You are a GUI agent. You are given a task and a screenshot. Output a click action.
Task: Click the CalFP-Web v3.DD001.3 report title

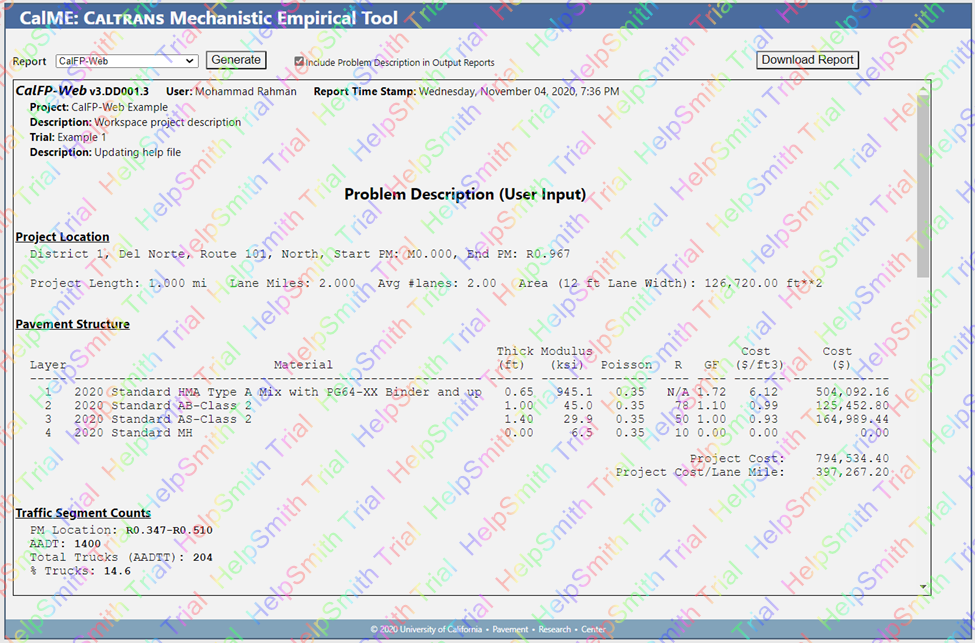pyautogui.click(x=82, y=91)
